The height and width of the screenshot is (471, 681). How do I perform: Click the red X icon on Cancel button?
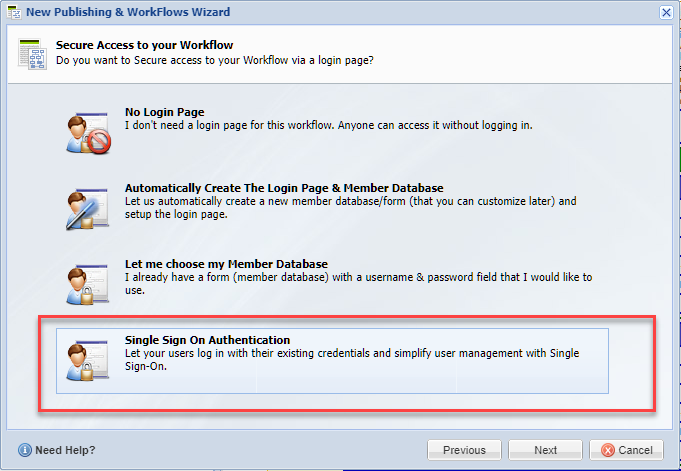608,450
